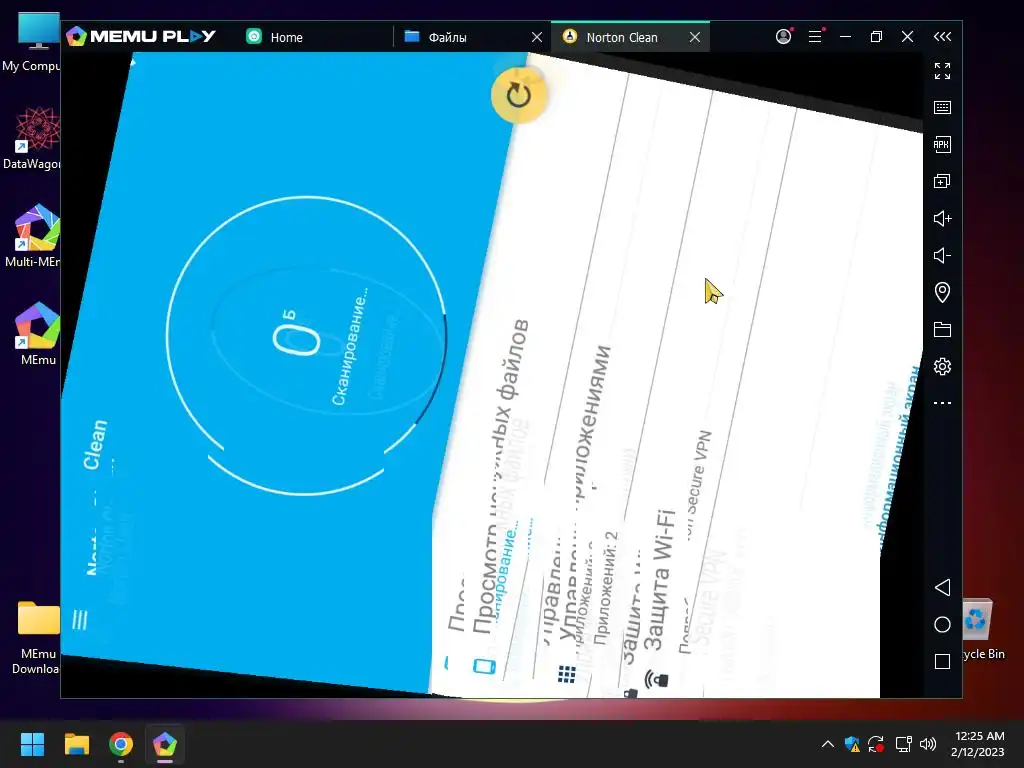
Task: Decrease volume using speaker minus icon
Action: (x=942, y=255)
